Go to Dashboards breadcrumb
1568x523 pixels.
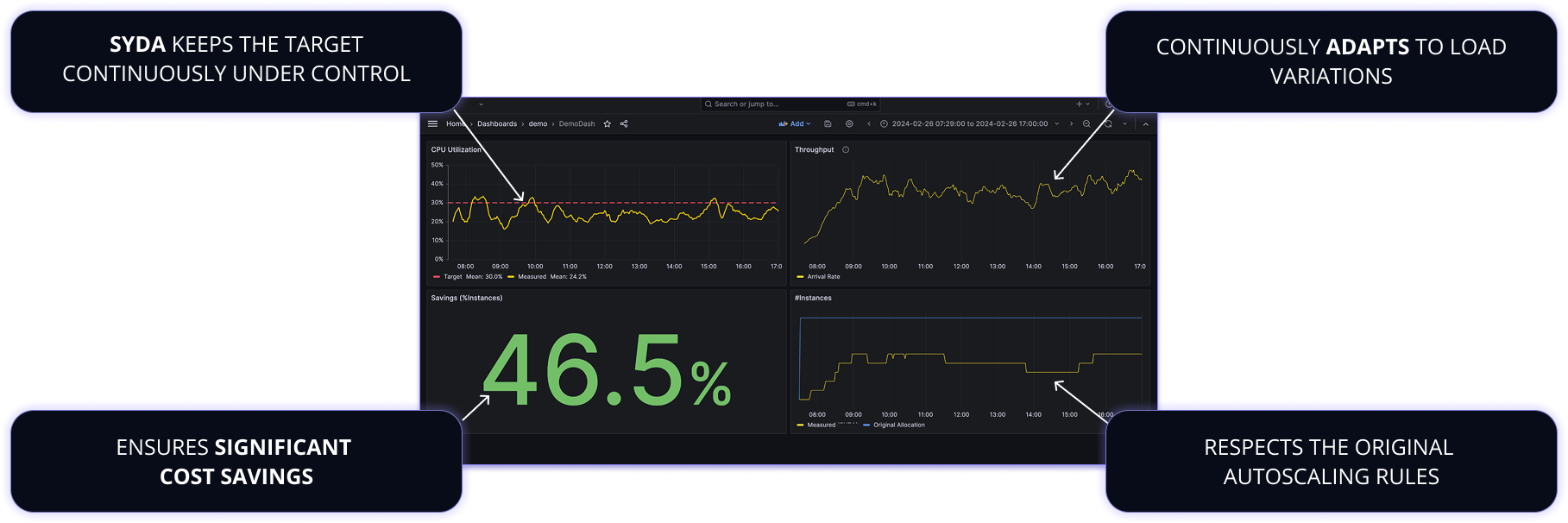point(497,124)
